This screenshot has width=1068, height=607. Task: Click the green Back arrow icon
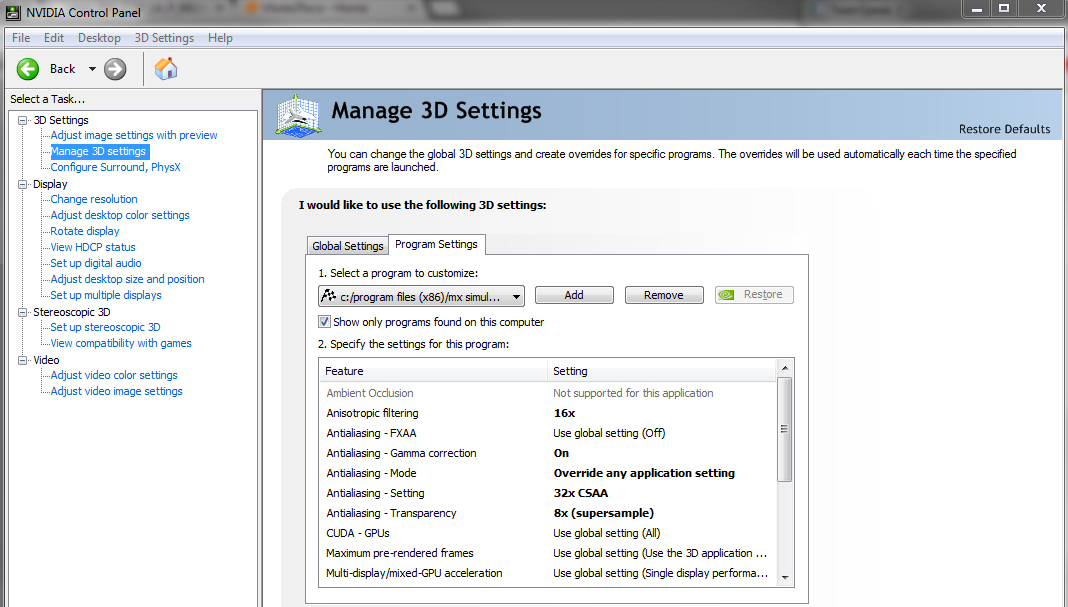[x=28, y=69]
